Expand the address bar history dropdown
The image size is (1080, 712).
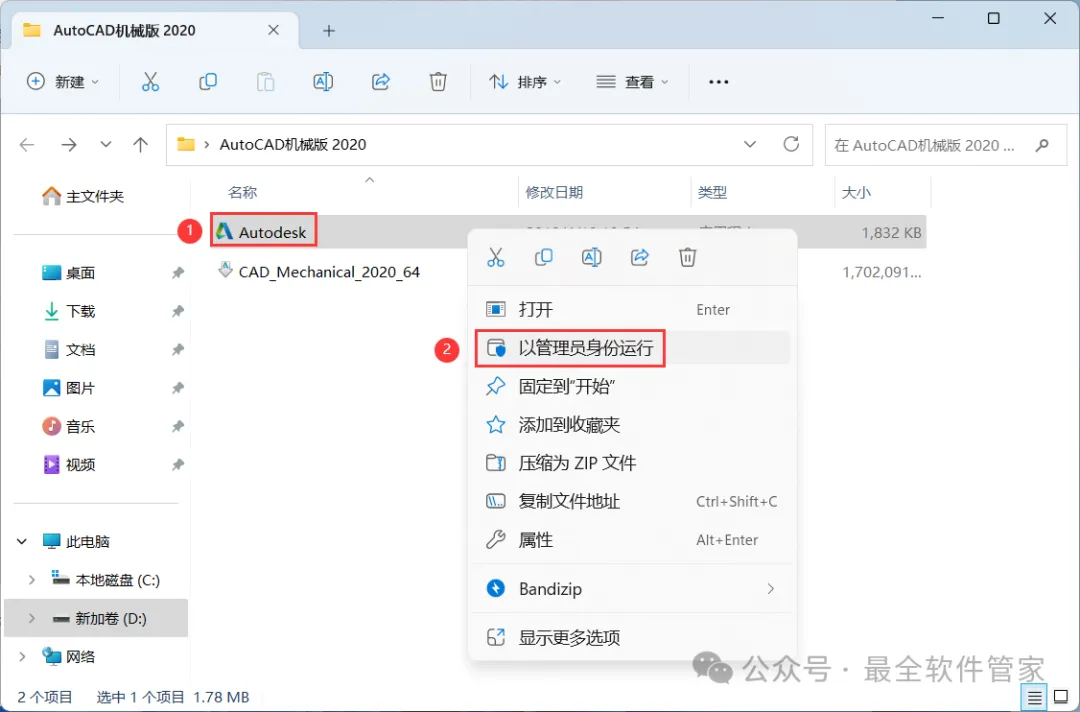coord(750,145)
